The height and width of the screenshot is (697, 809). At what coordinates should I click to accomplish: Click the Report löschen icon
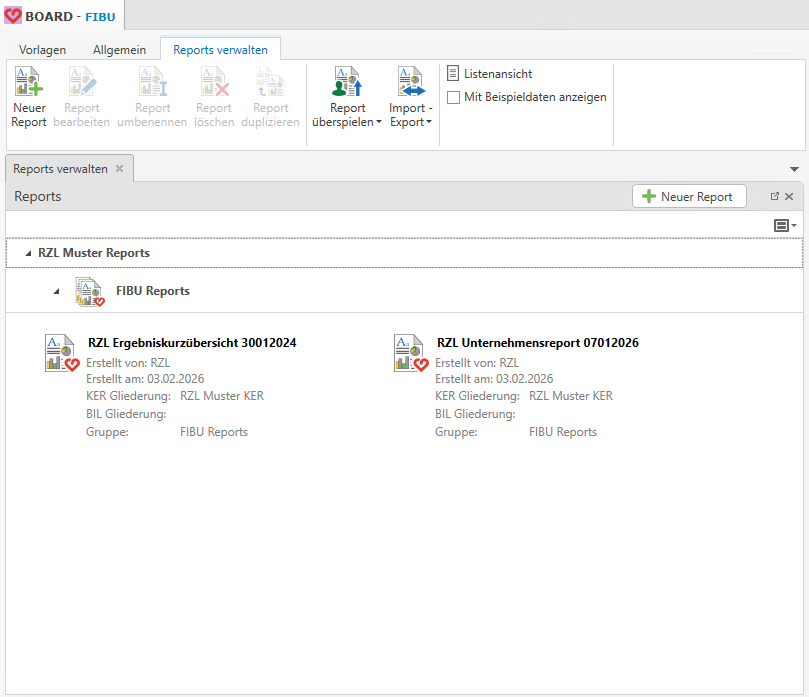(214, 82)
